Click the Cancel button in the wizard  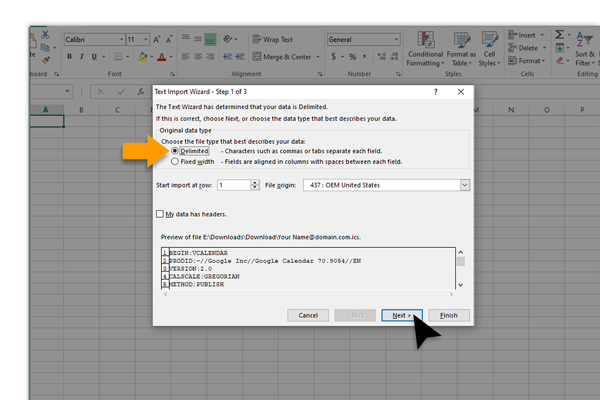click(x=308, y=315)
